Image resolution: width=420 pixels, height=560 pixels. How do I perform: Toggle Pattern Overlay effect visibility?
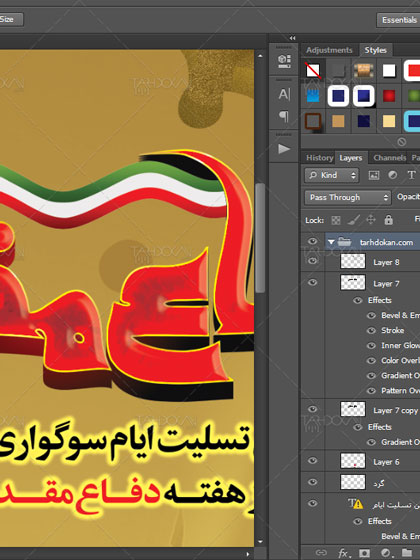click(371, 391)
